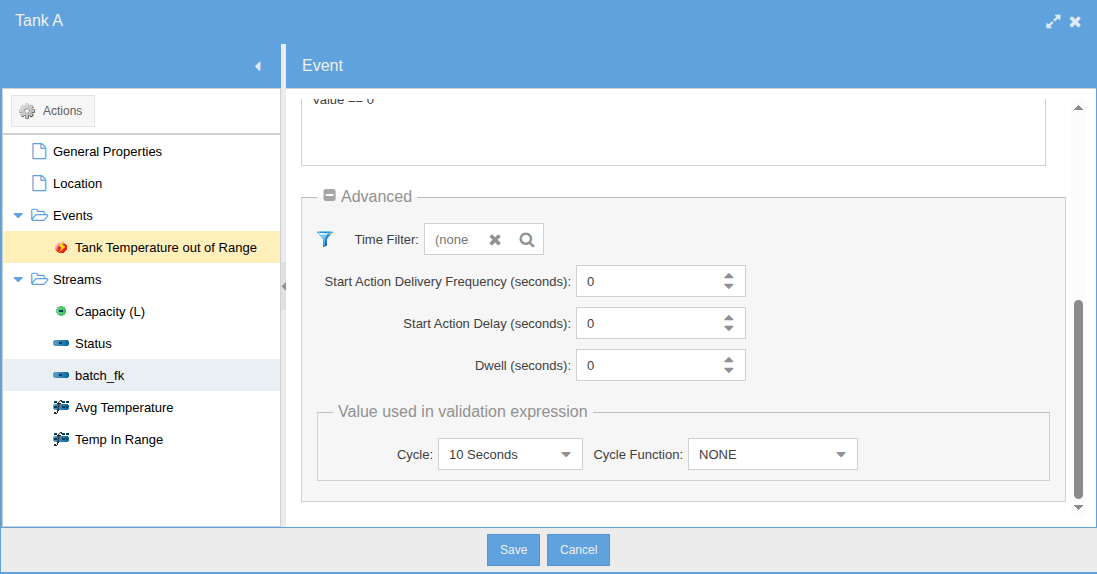
Task: Click the Cancel button
Action: [x=578, y=550]
